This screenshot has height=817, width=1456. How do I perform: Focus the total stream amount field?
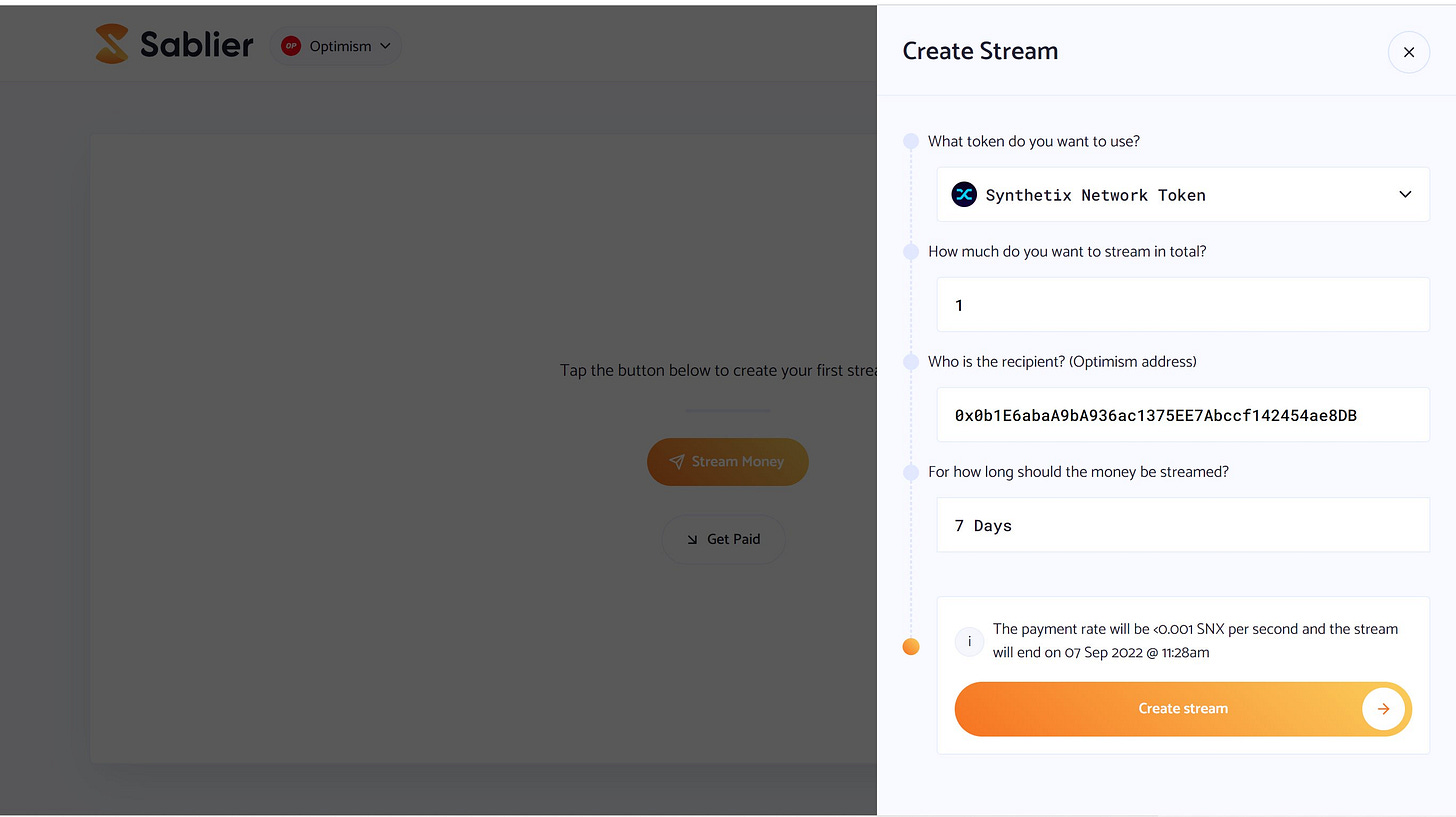1183,305
